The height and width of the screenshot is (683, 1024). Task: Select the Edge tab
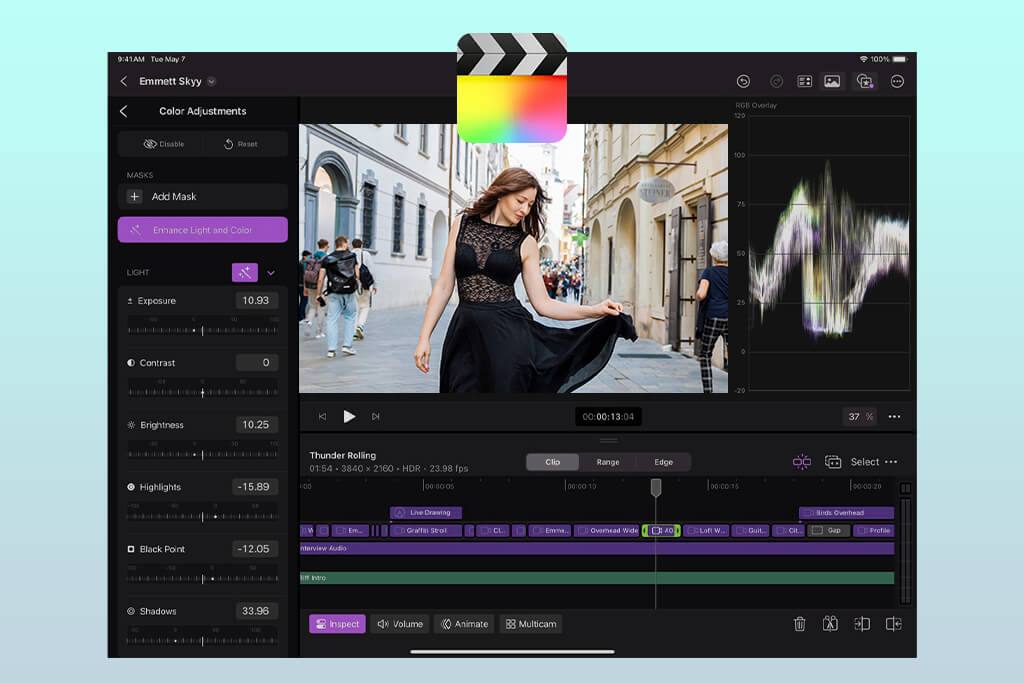click(x=664, y=462)
